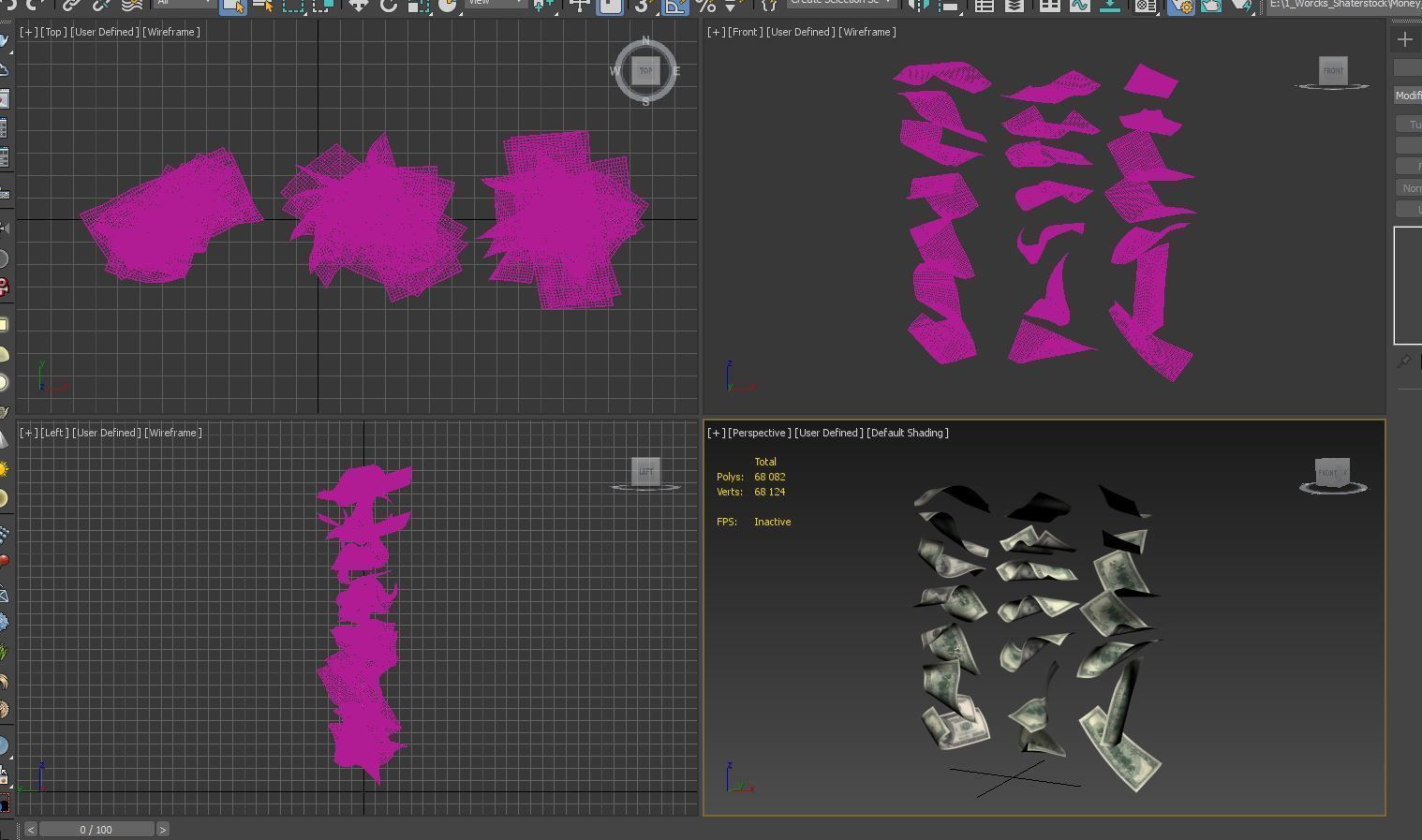Open the [Default Shading] menu in Perspective viewport
Viewport: 1422px width, 840px height.
908,433
